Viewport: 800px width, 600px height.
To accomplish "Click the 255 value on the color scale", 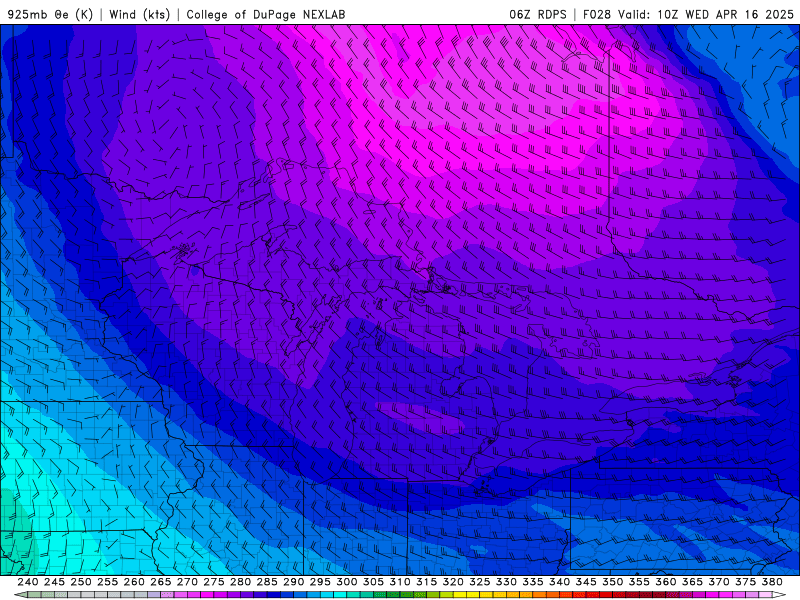I will click(x=107, y=582).
